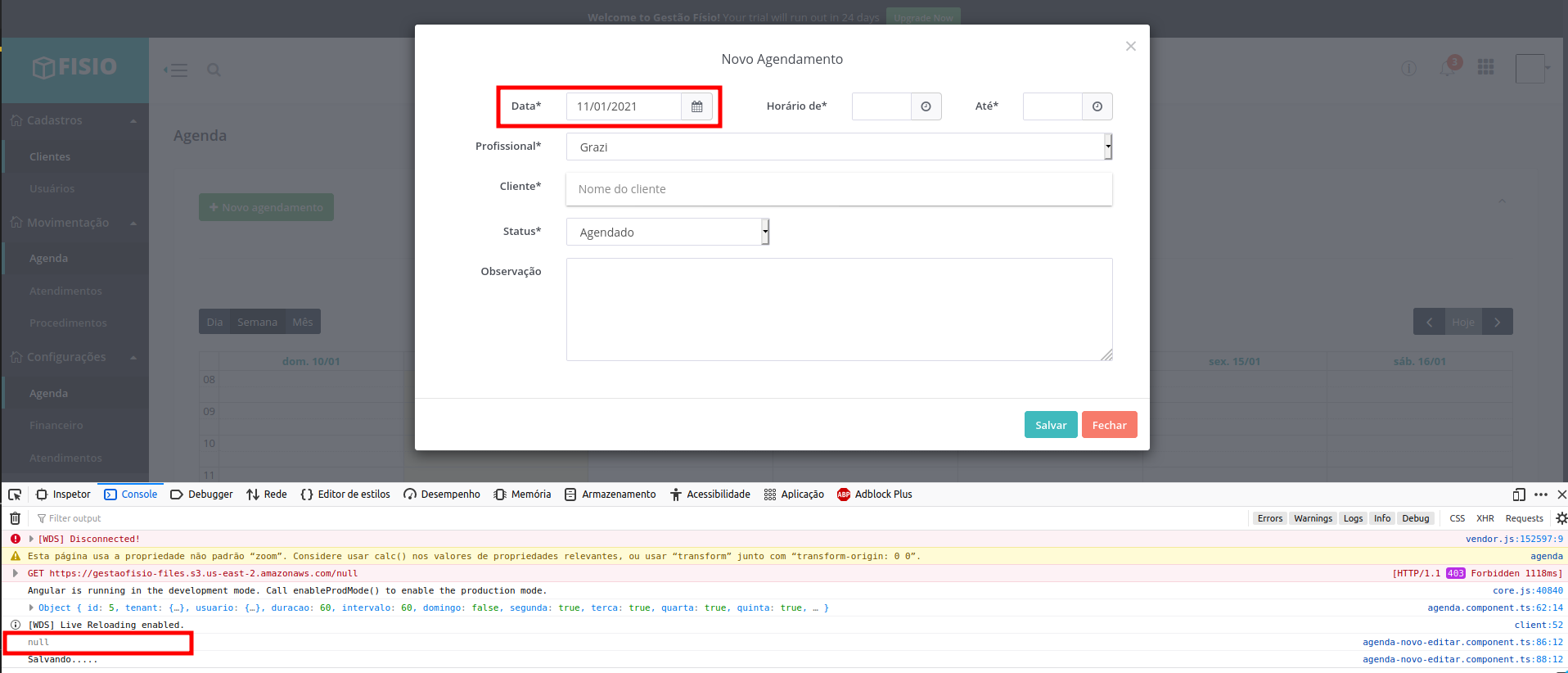The image size is (1568, 673).
Task: Click the Data date input field
Action: (624, 106)
